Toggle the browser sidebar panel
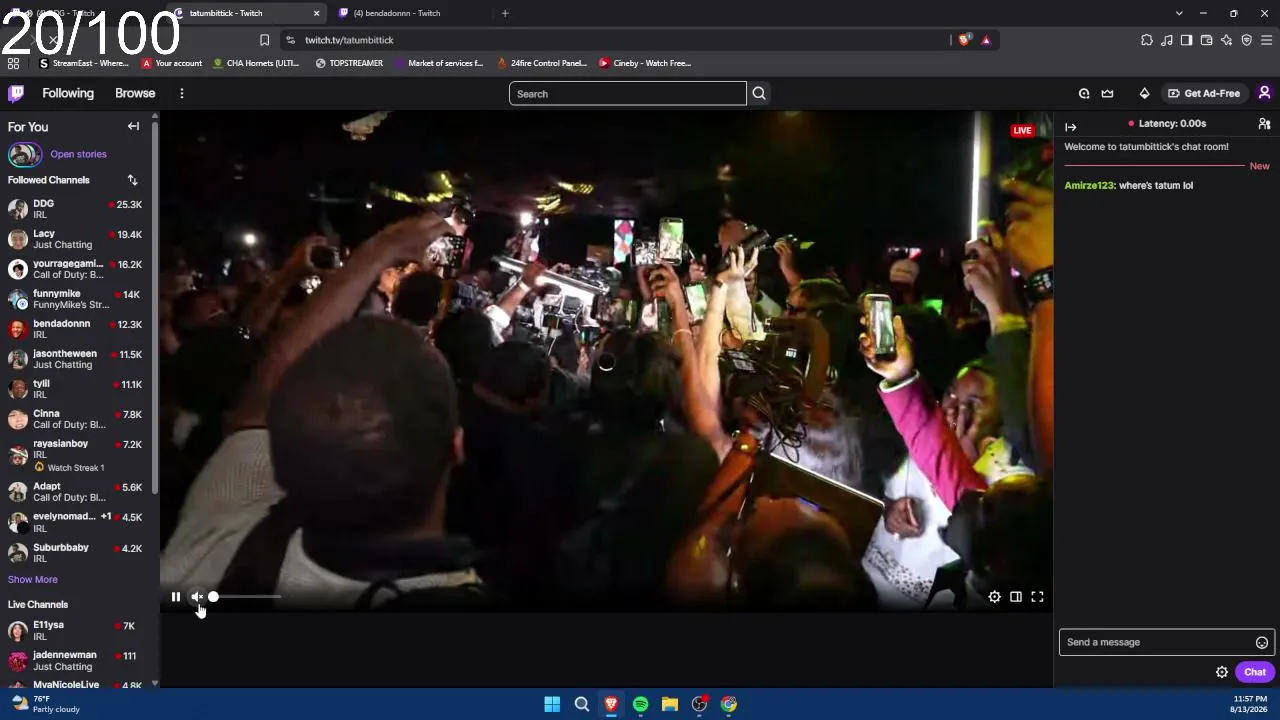Viewport: 1280px width, 720px height. point(1186,40)
